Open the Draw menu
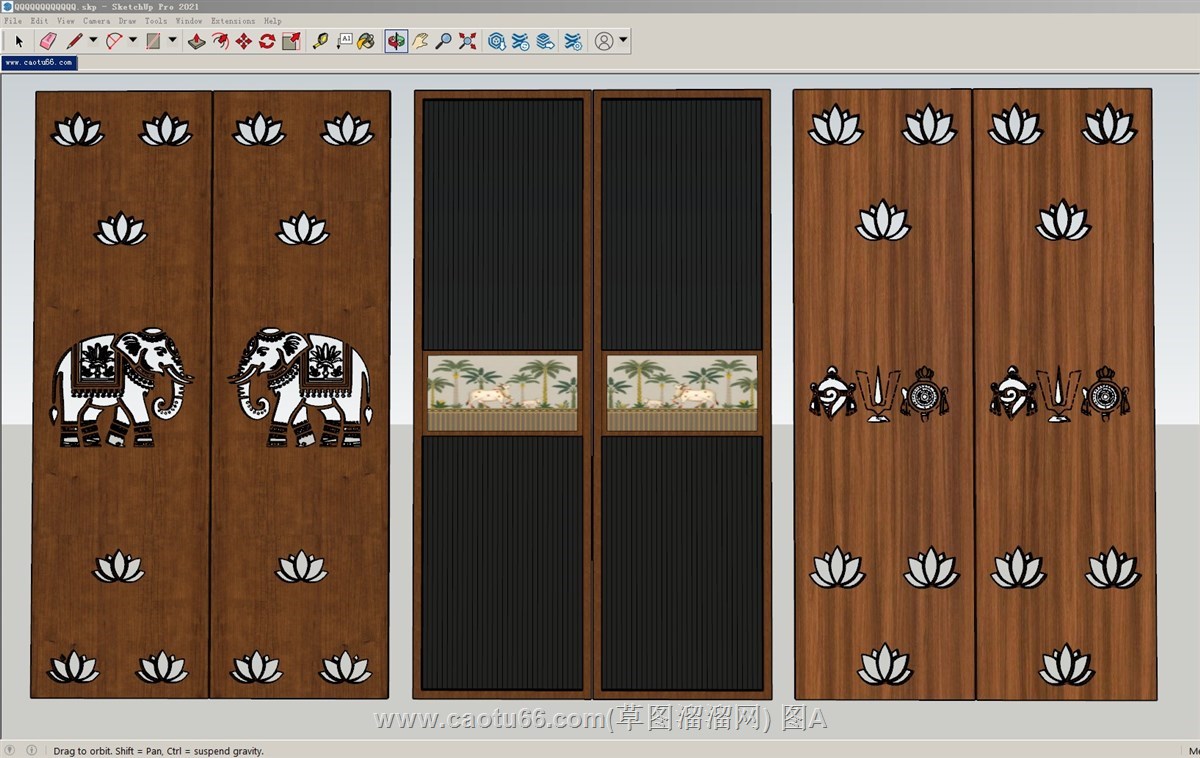This screenshot has width=1200, height=758. point(127,20)
